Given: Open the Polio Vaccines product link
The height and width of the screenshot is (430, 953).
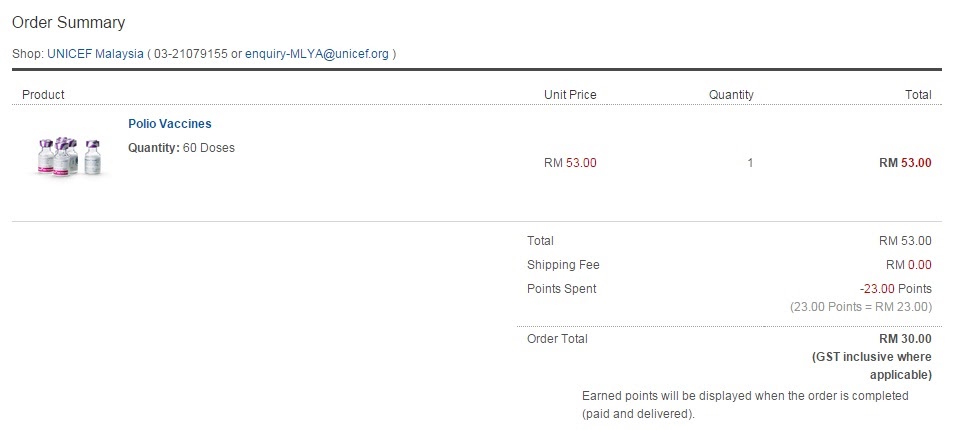Looking at the screenshot, I should pyautogui.click(x=169, y=124).
